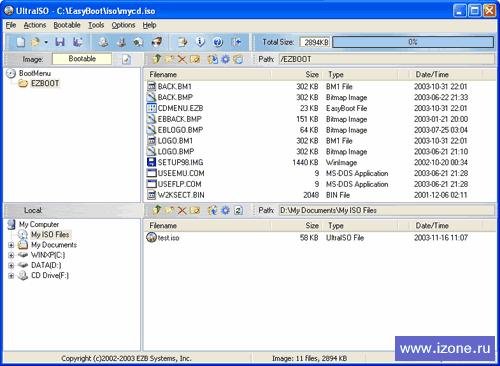Click the properties icon beside Bootable field
The image size is (500, 366).
pos(126,60)
